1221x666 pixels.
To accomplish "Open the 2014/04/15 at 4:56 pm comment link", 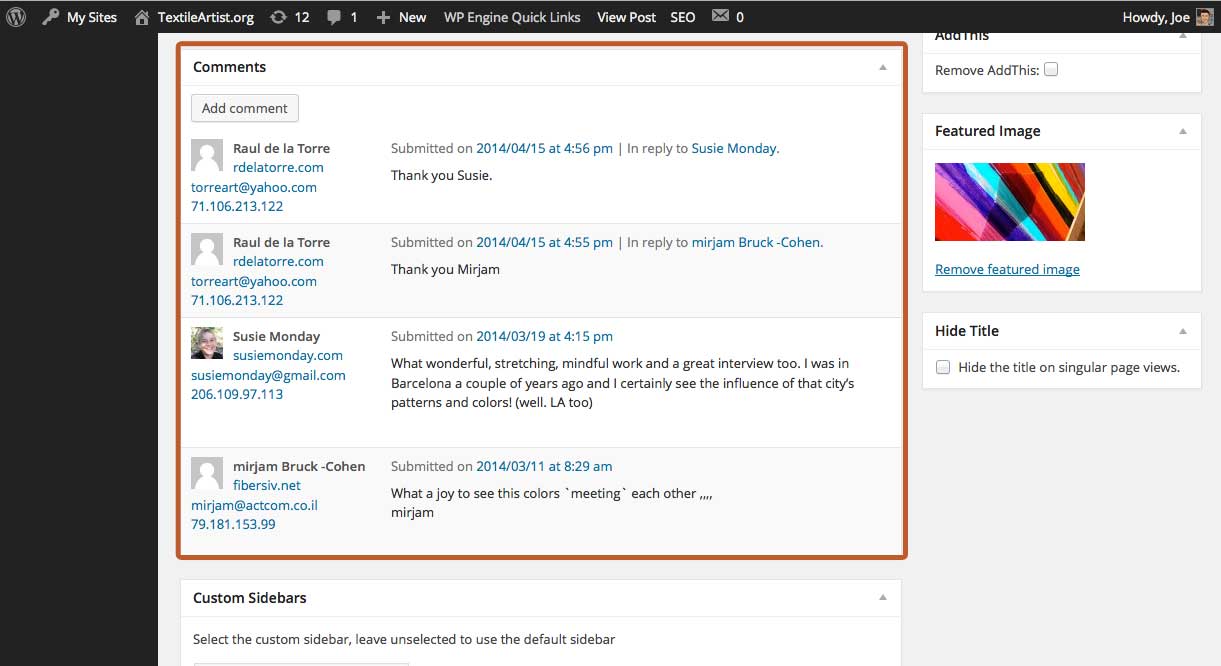I will pos(544,148).
